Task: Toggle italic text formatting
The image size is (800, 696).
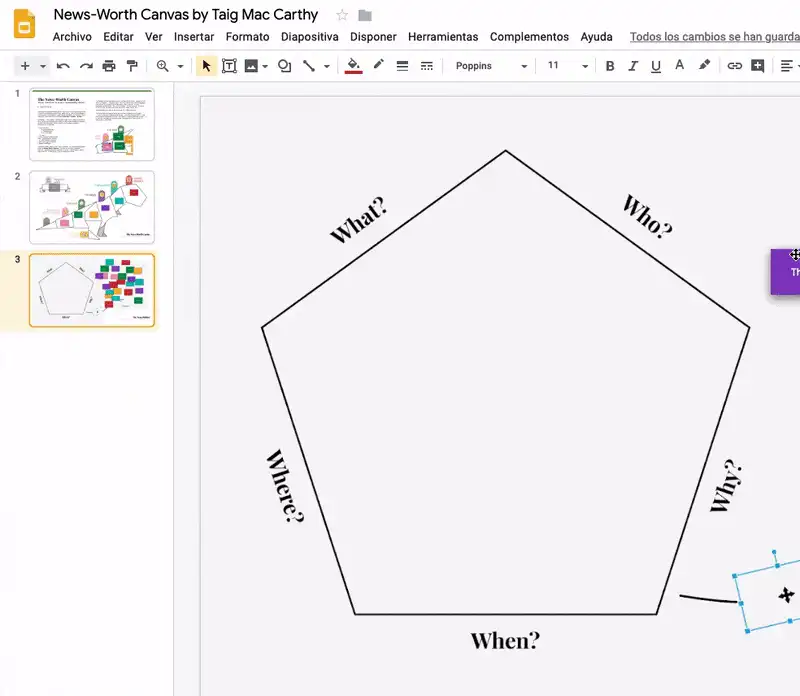Action: [633, 66]
